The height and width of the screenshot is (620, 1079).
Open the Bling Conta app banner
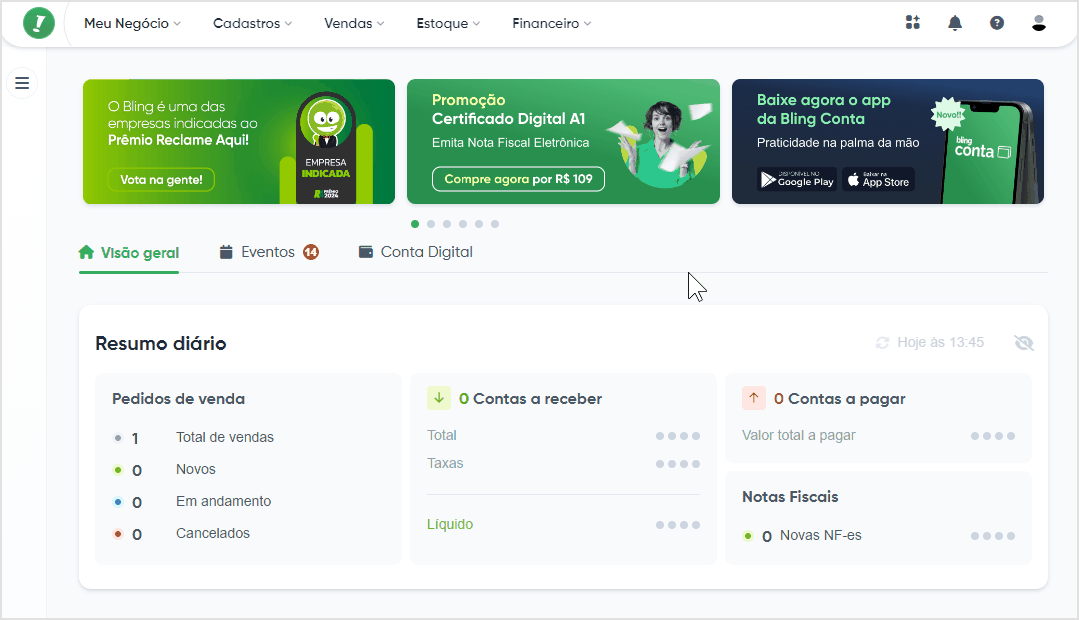(x=888, y=141)
